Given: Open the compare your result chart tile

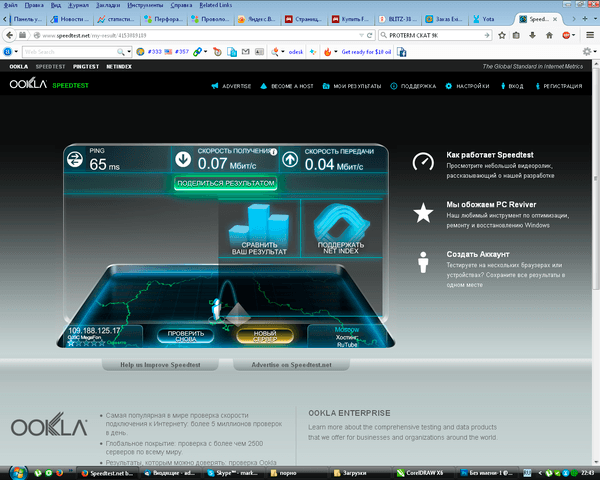Looking at the screenshot, I should 259,229.
